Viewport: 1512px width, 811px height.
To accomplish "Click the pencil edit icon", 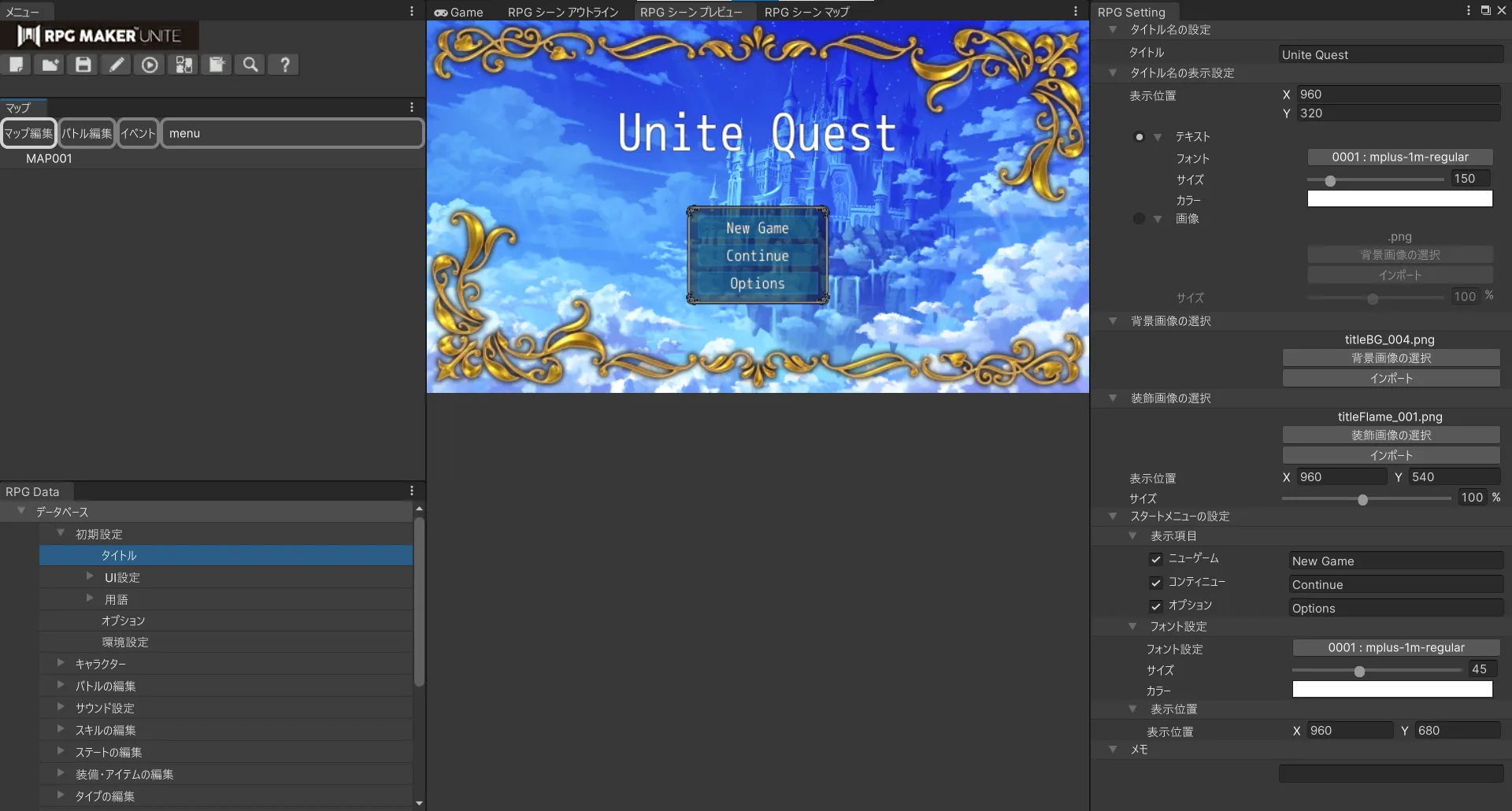I will 117,65.
